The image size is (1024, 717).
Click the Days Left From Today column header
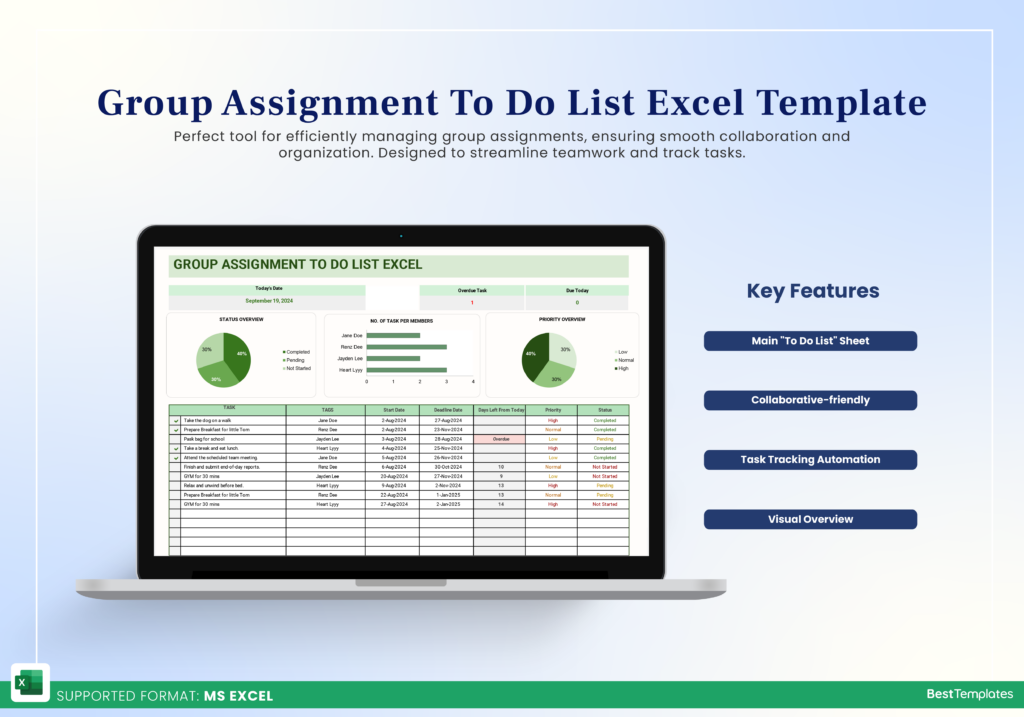(x=500, y=409)
